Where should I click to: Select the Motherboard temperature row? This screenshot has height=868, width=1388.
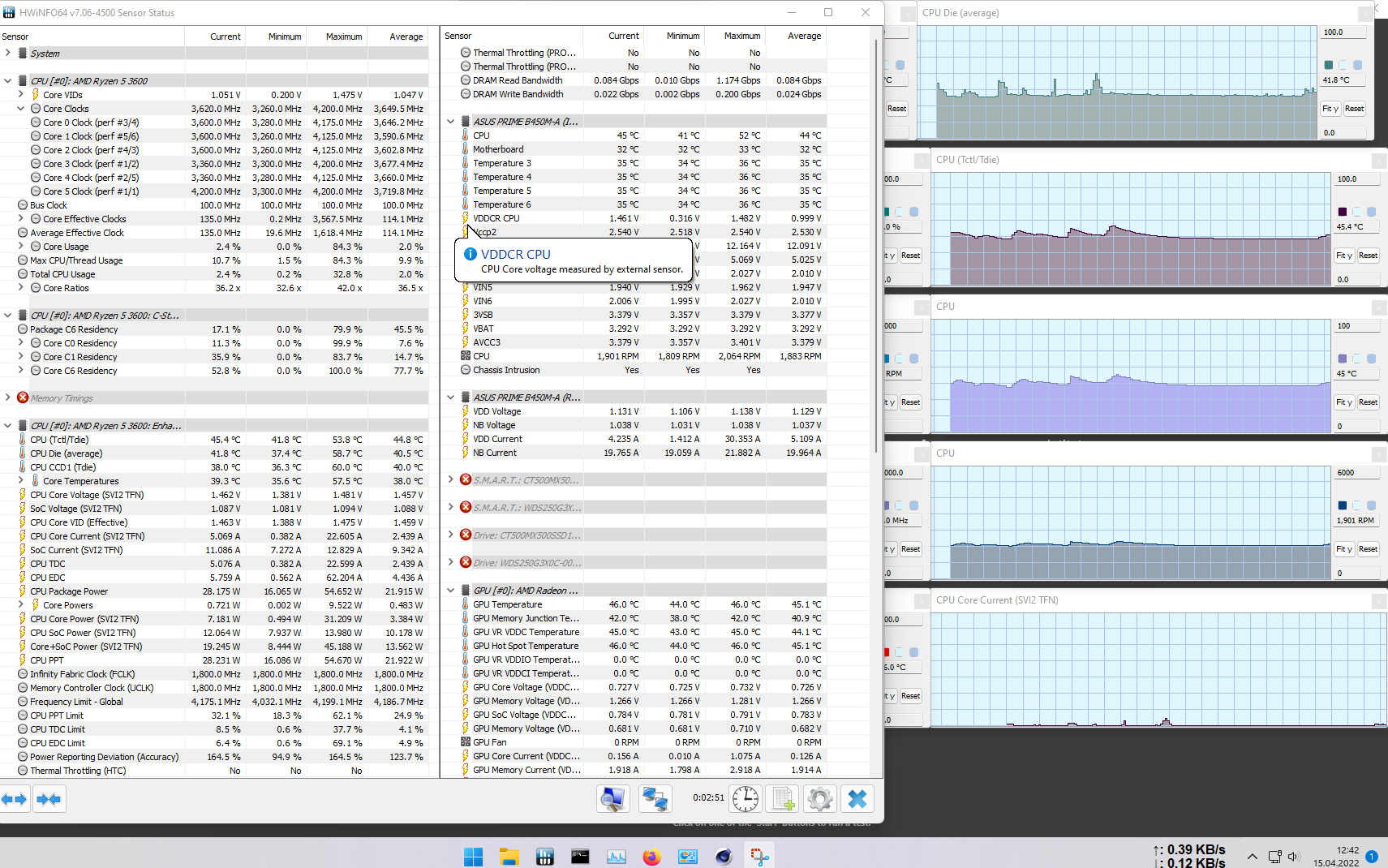(634, 149)
